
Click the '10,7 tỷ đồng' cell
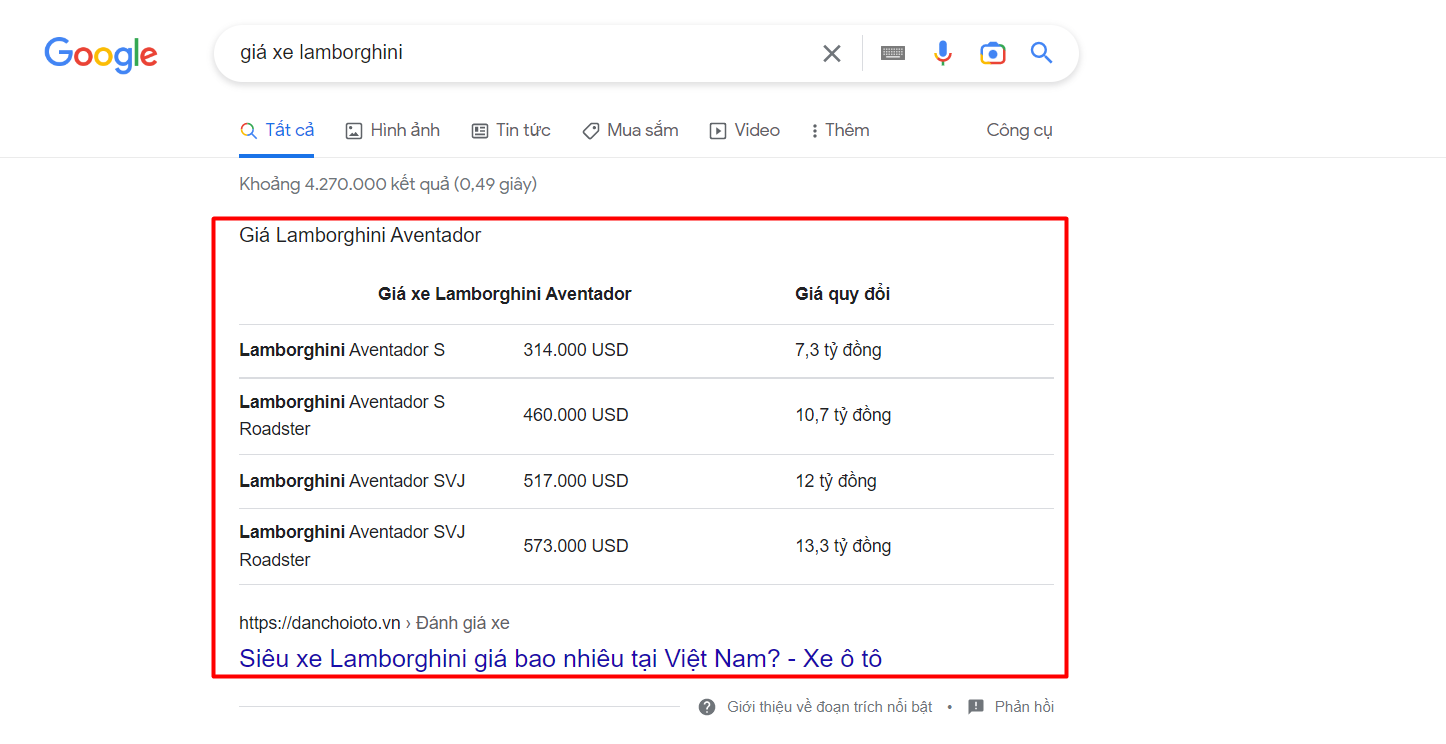(x=843, y=415)
